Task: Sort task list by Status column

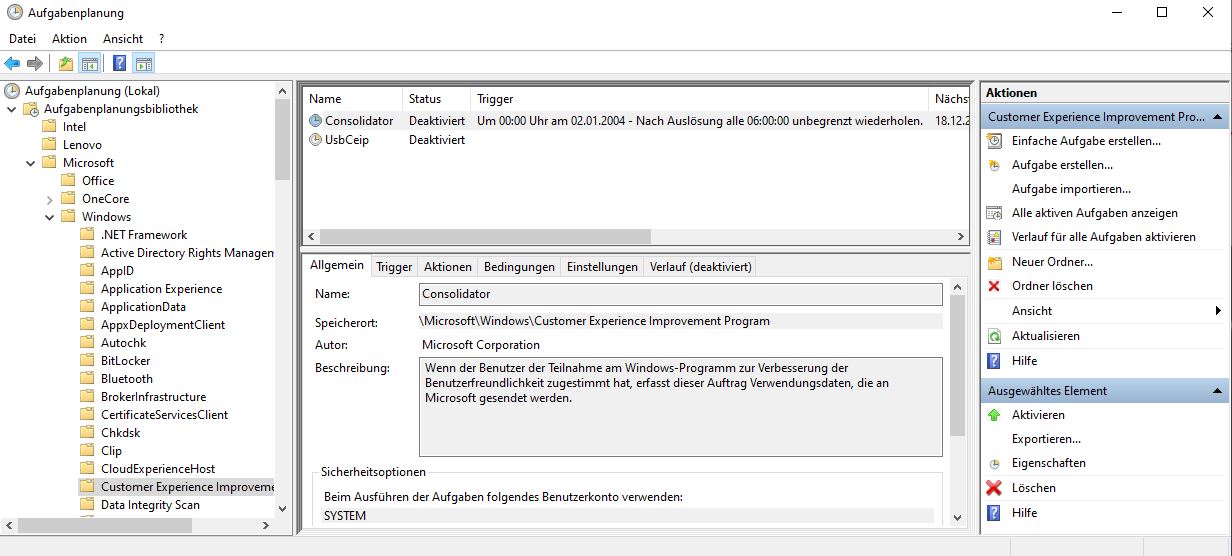Action: point(436,99)
